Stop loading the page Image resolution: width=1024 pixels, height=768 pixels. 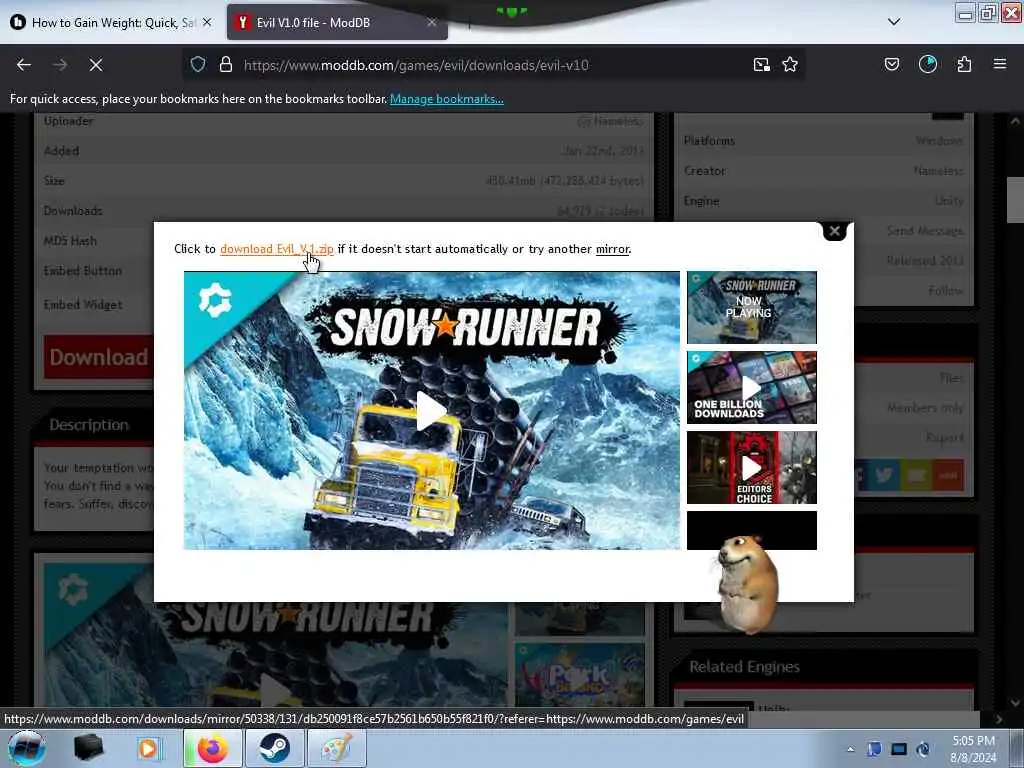pyautogui.click(x=96, y=65)
